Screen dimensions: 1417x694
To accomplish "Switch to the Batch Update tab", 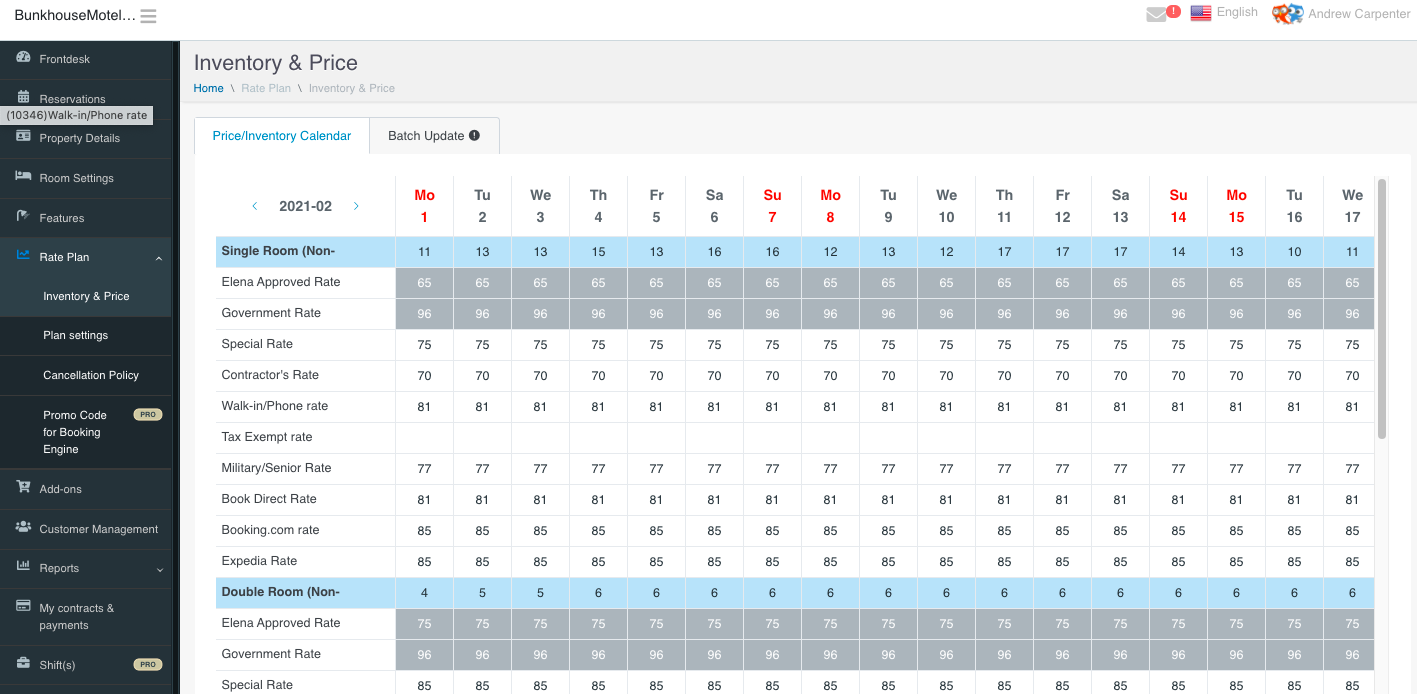I will pyautogui.click(x=426, y=136).
